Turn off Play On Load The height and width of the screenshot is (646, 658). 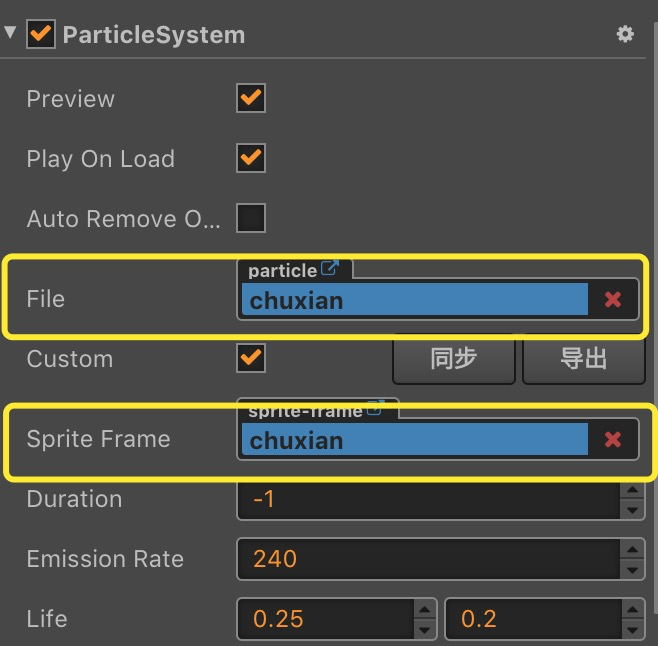coord(250,158)
